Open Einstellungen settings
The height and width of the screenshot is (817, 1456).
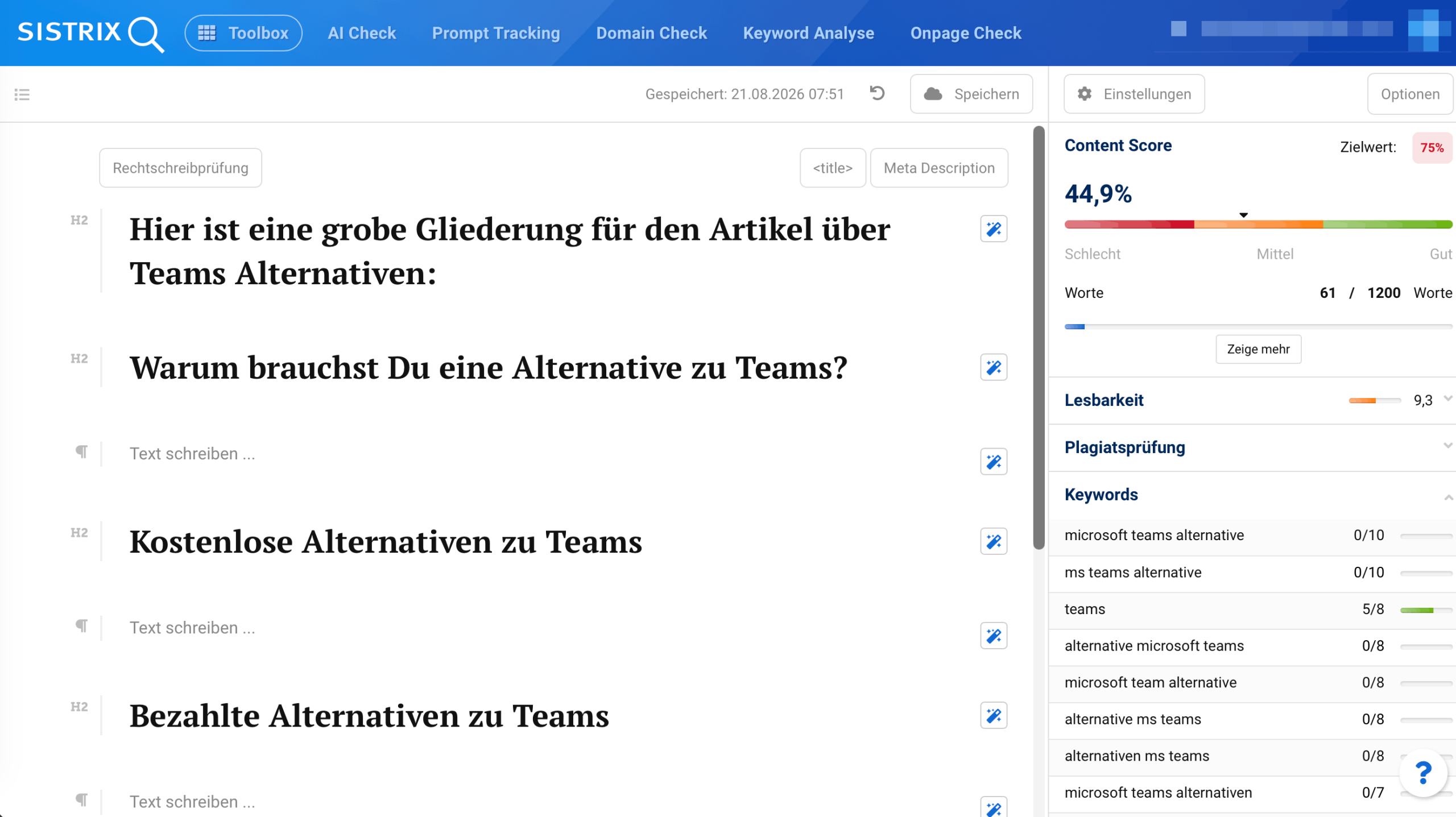pyautogui.click(x=1134, y=94)
